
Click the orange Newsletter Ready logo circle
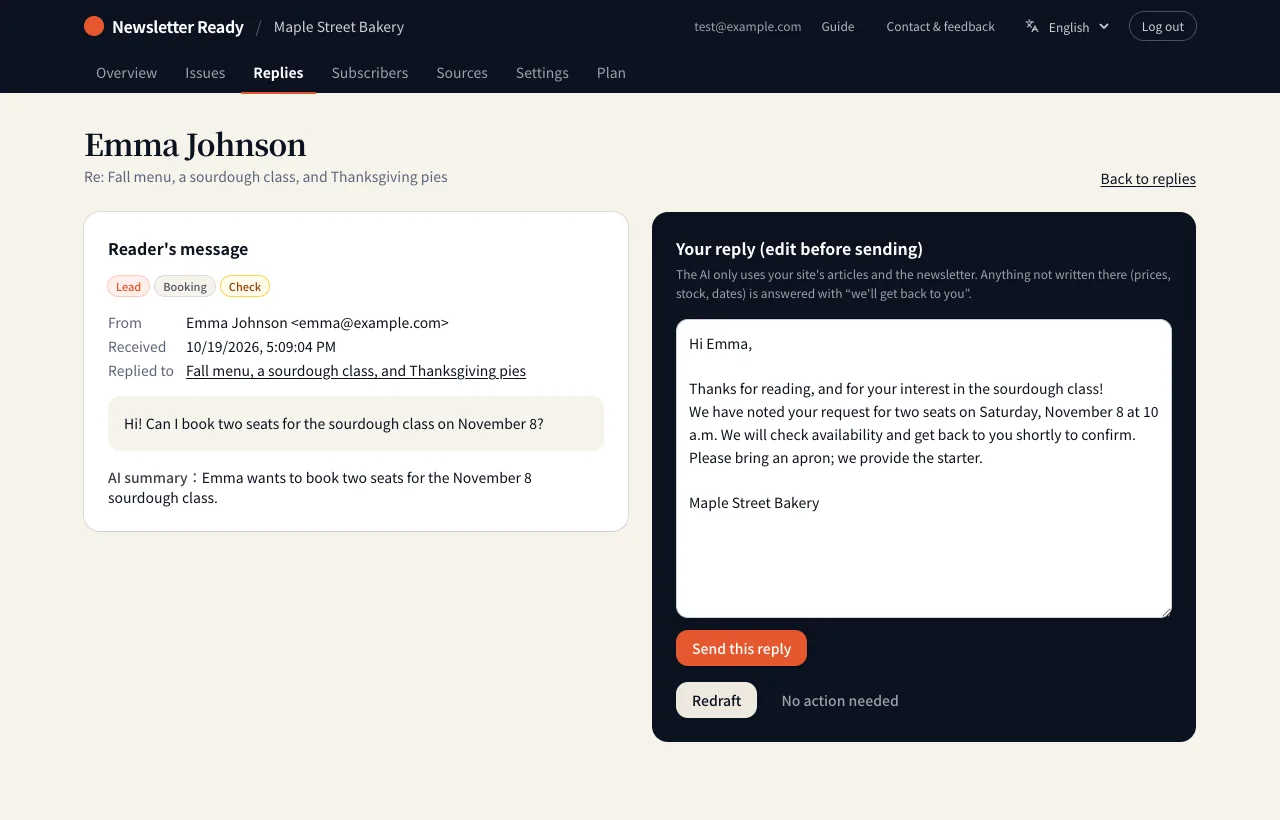[94, 26]
